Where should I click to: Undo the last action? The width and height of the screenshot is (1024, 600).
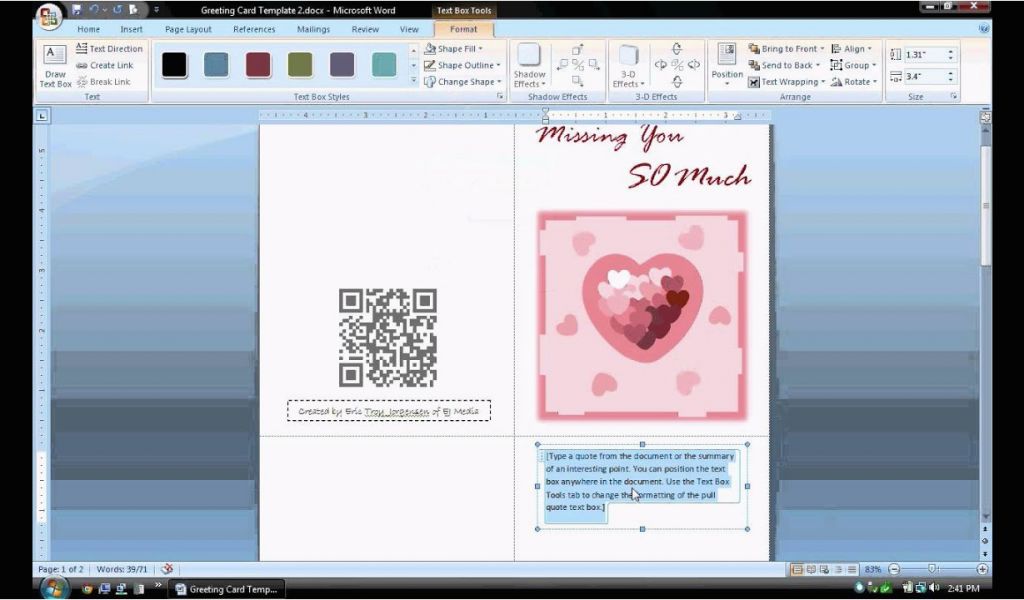95,10
